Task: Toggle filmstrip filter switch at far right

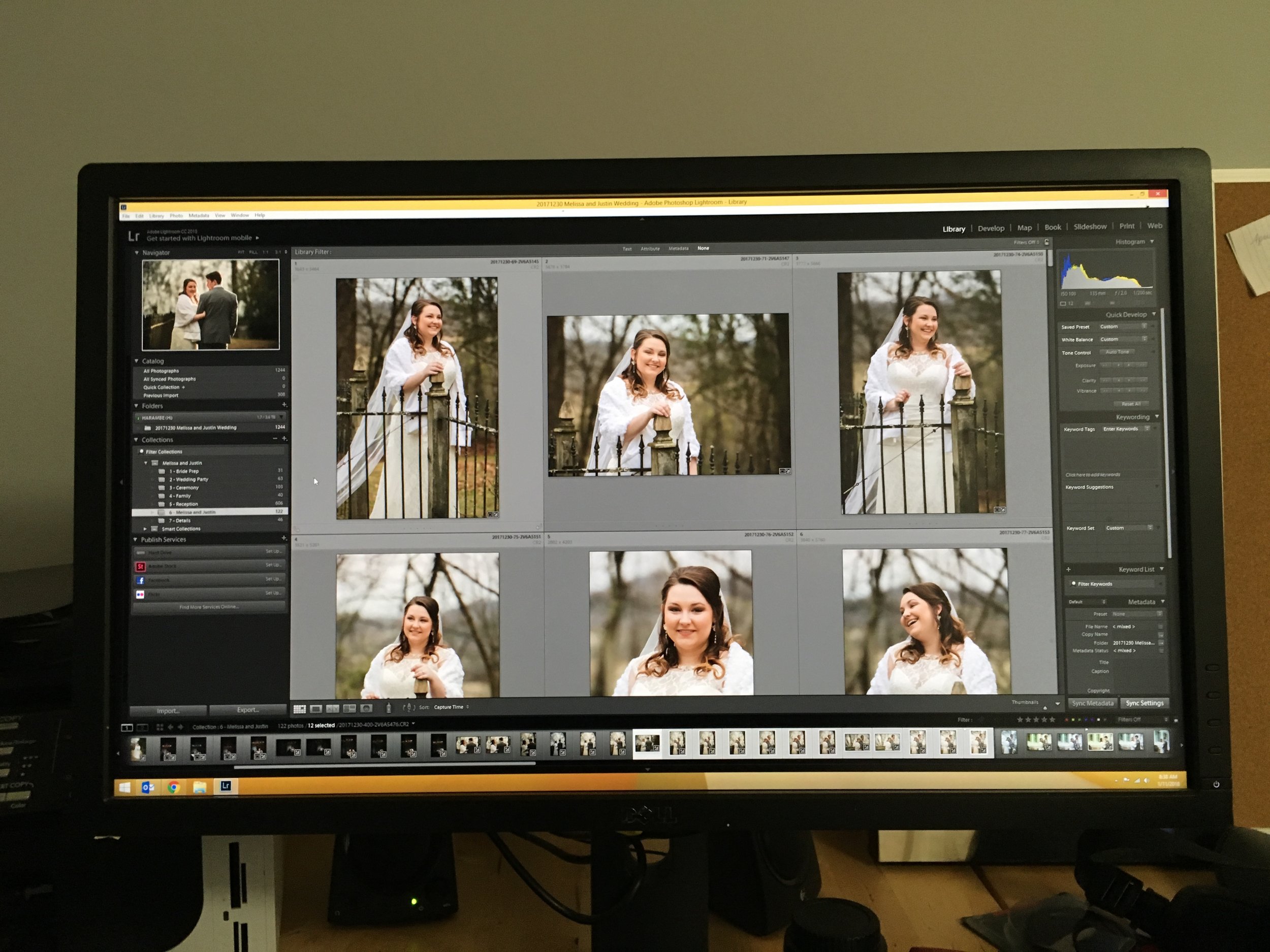Action: click(x=1176, y=719)
